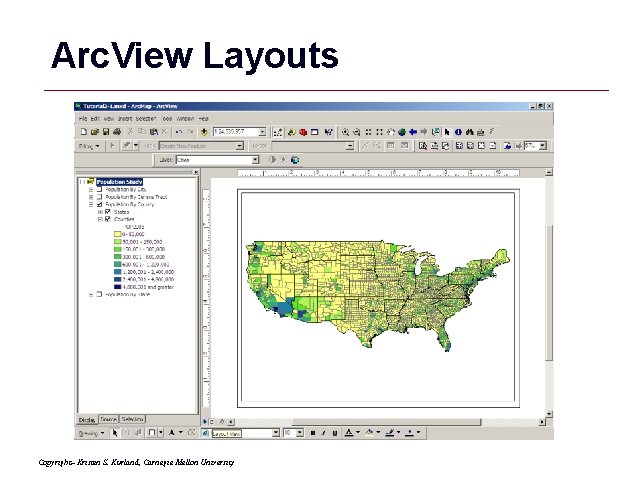Viewport: 640px width, 480px height.
Task: Open the Editor toolbar icon beside the scale box
Action: (x=278, y=132)
